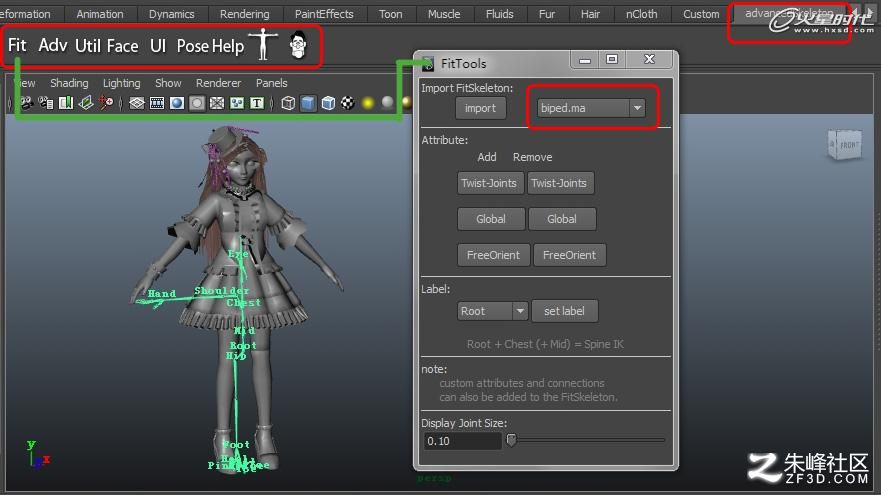Toggle the Resolution Gate blue sphere icon
The width and height of the screenshot is (881, 495).
pos(177,103)
